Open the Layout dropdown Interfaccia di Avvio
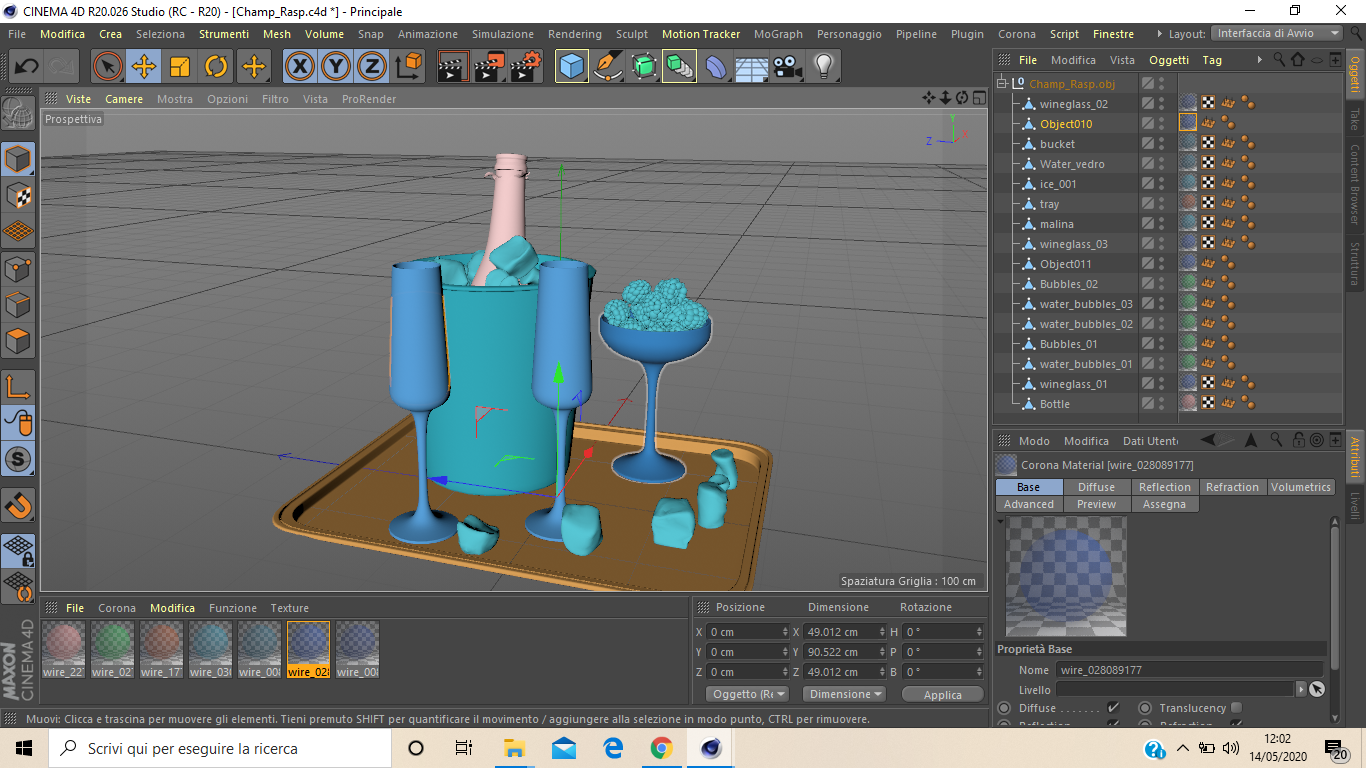 click(1278, 33)
